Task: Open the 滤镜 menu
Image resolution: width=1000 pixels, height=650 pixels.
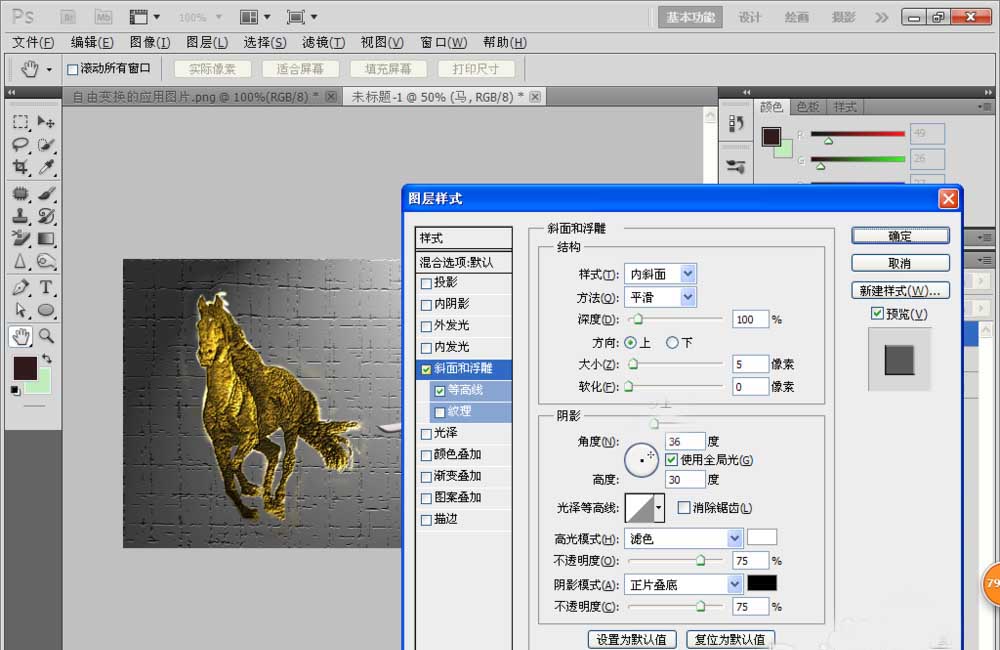Action: point(323,42)
